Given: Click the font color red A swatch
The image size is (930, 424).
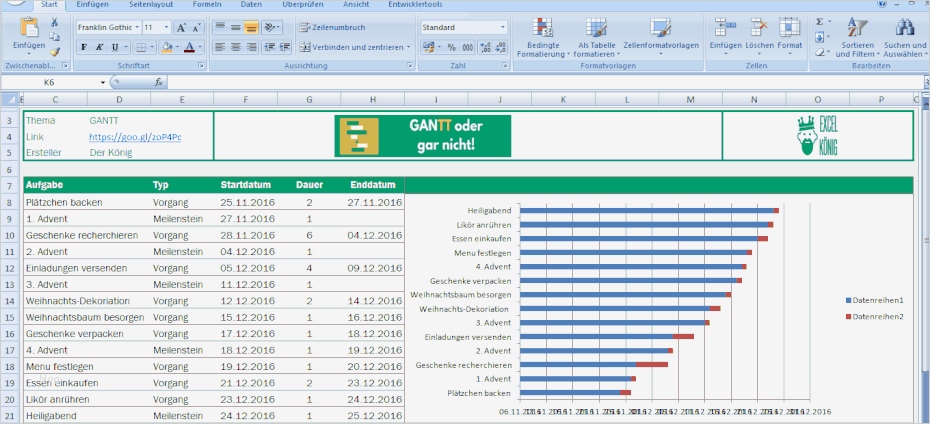Looking at the screenshot, I should pyautogui.click(x=189, y=47).
